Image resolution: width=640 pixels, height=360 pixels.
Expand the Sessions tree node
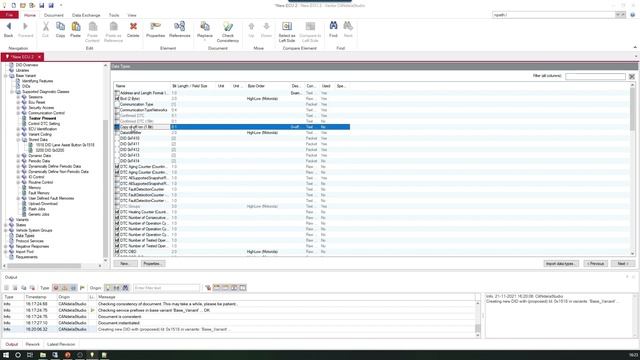click(x=18, y=97)
